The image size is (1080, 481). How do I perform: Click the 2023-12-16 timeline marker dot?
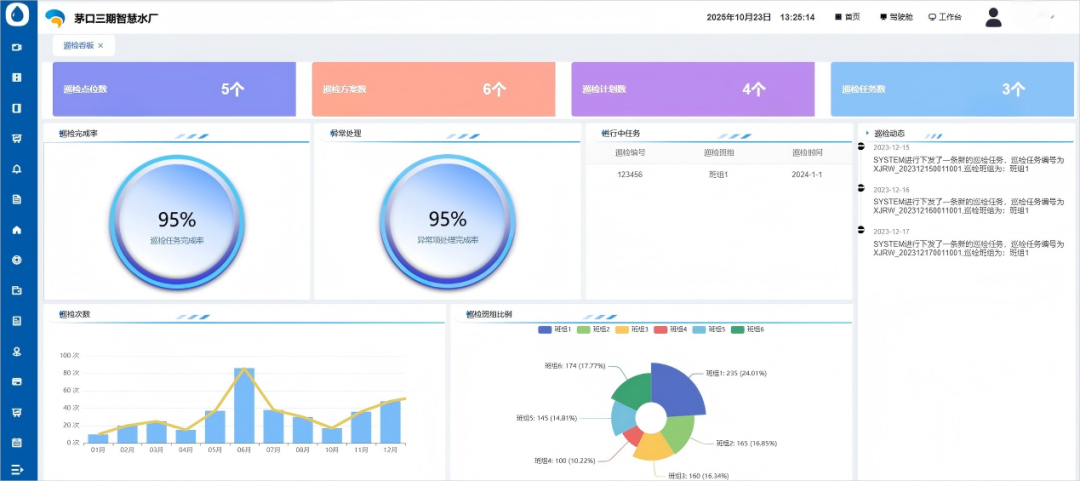pos(861,187)
